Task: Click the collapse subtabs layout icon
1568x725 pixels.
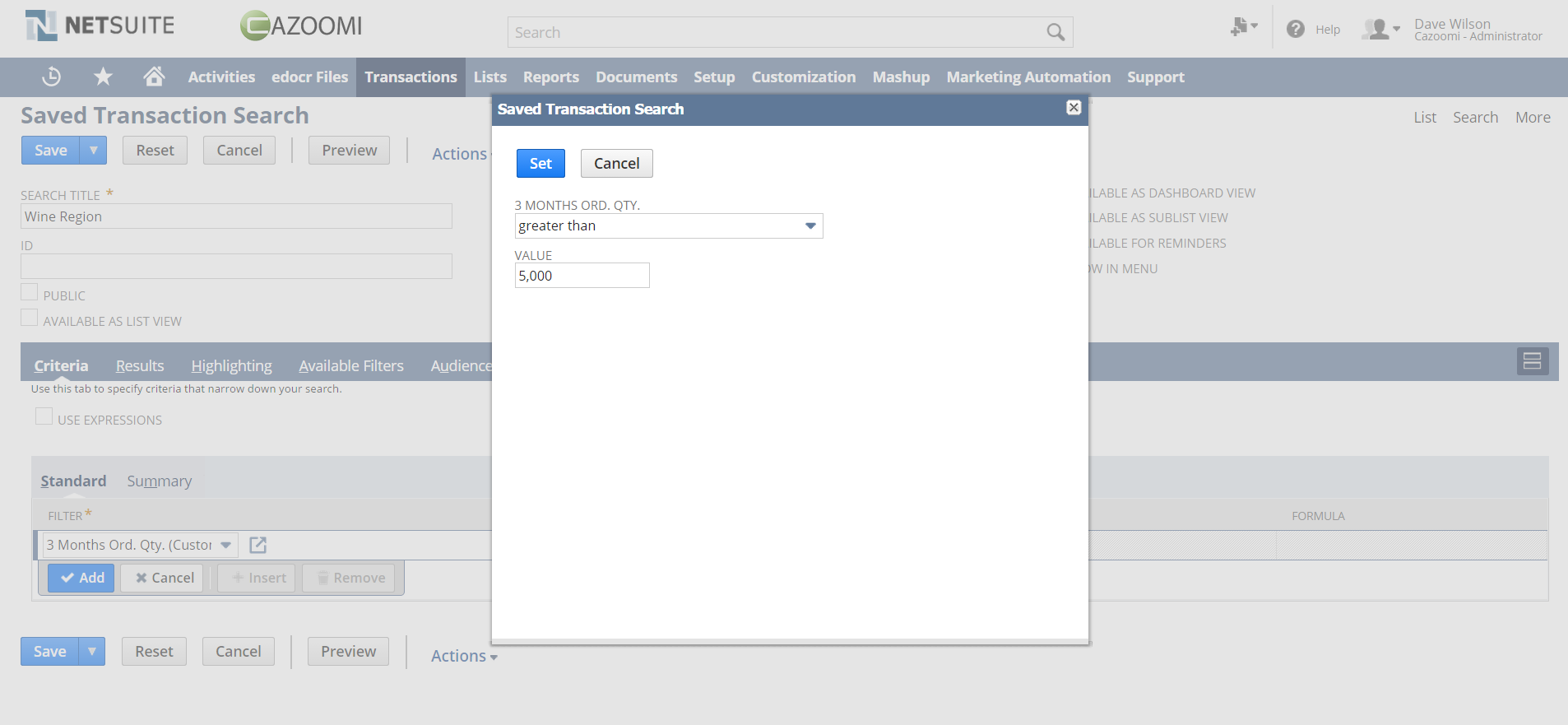Action: [x=1532, y=361]
